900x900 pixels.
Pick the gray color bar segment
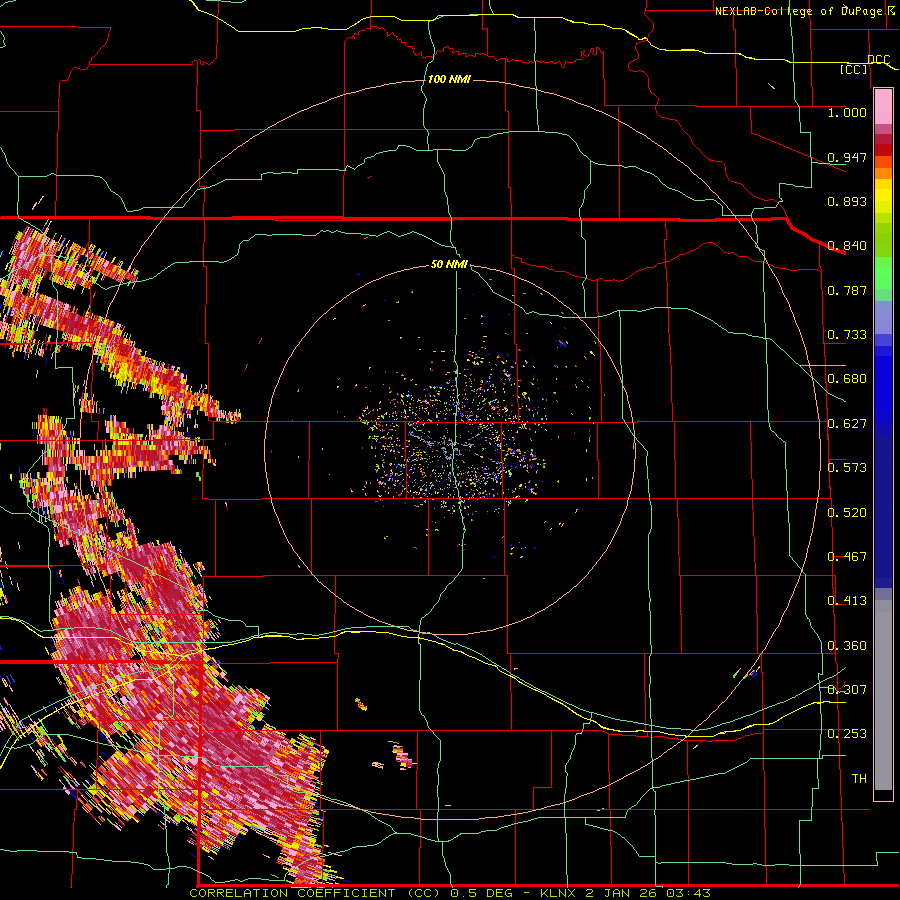(x=883, y=695)
